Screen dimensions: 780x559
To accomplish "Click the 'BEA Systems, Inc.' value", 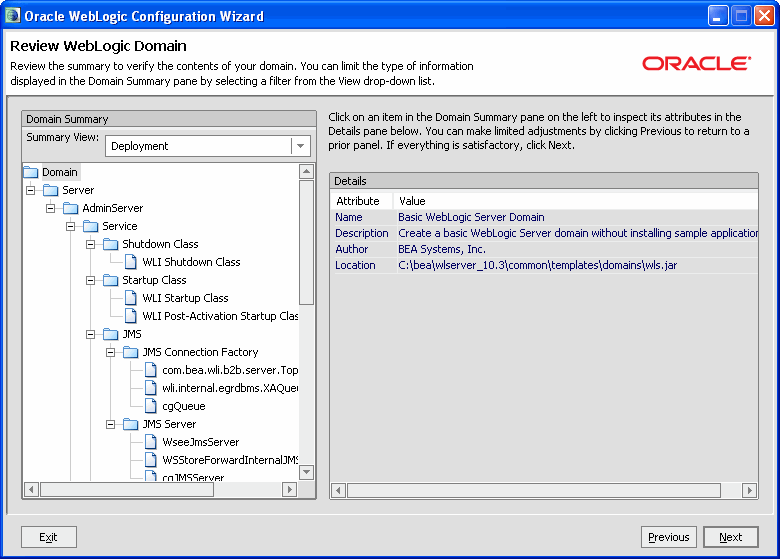I will coord(442,249).
